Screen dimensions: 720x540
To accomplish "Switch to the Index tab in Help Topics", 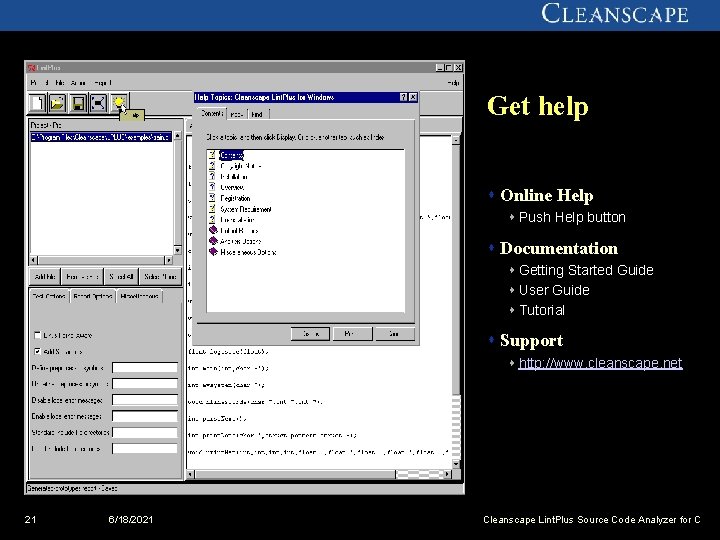I will coord(237,114).
